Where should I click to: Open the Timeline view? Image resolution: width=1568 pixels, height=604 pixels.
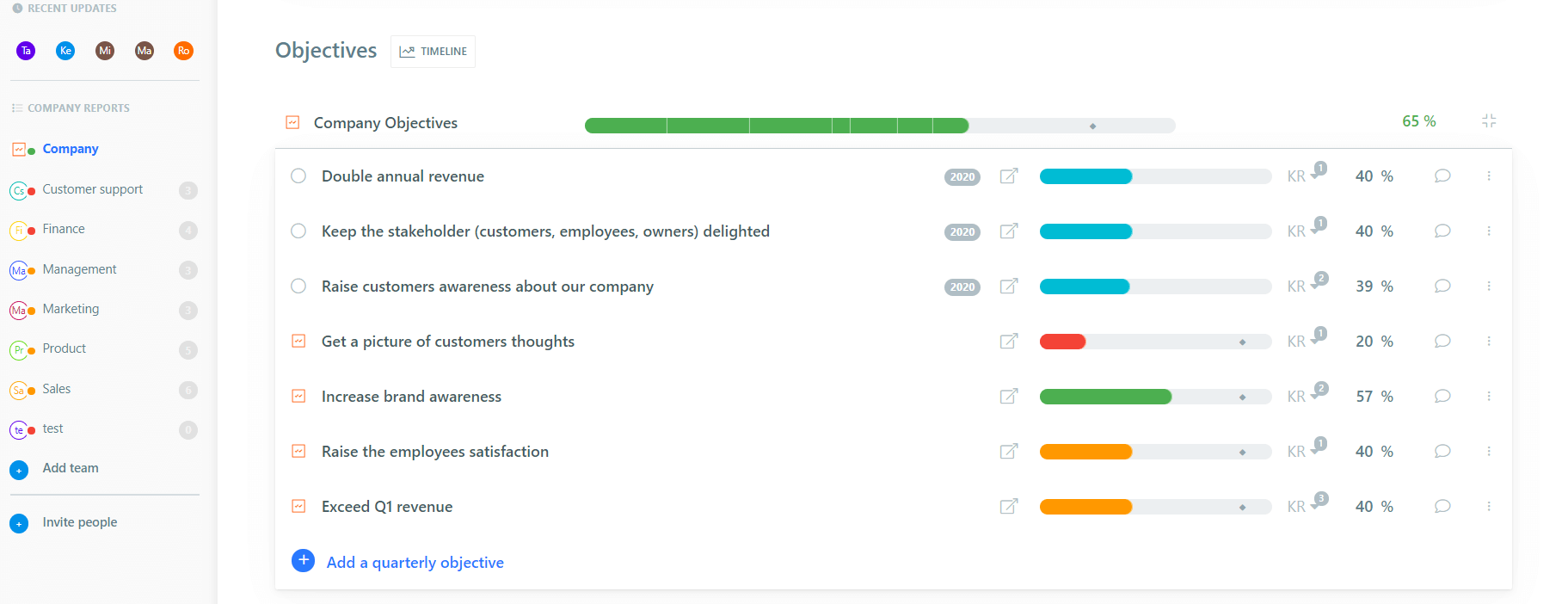click(x=433, y=51)
